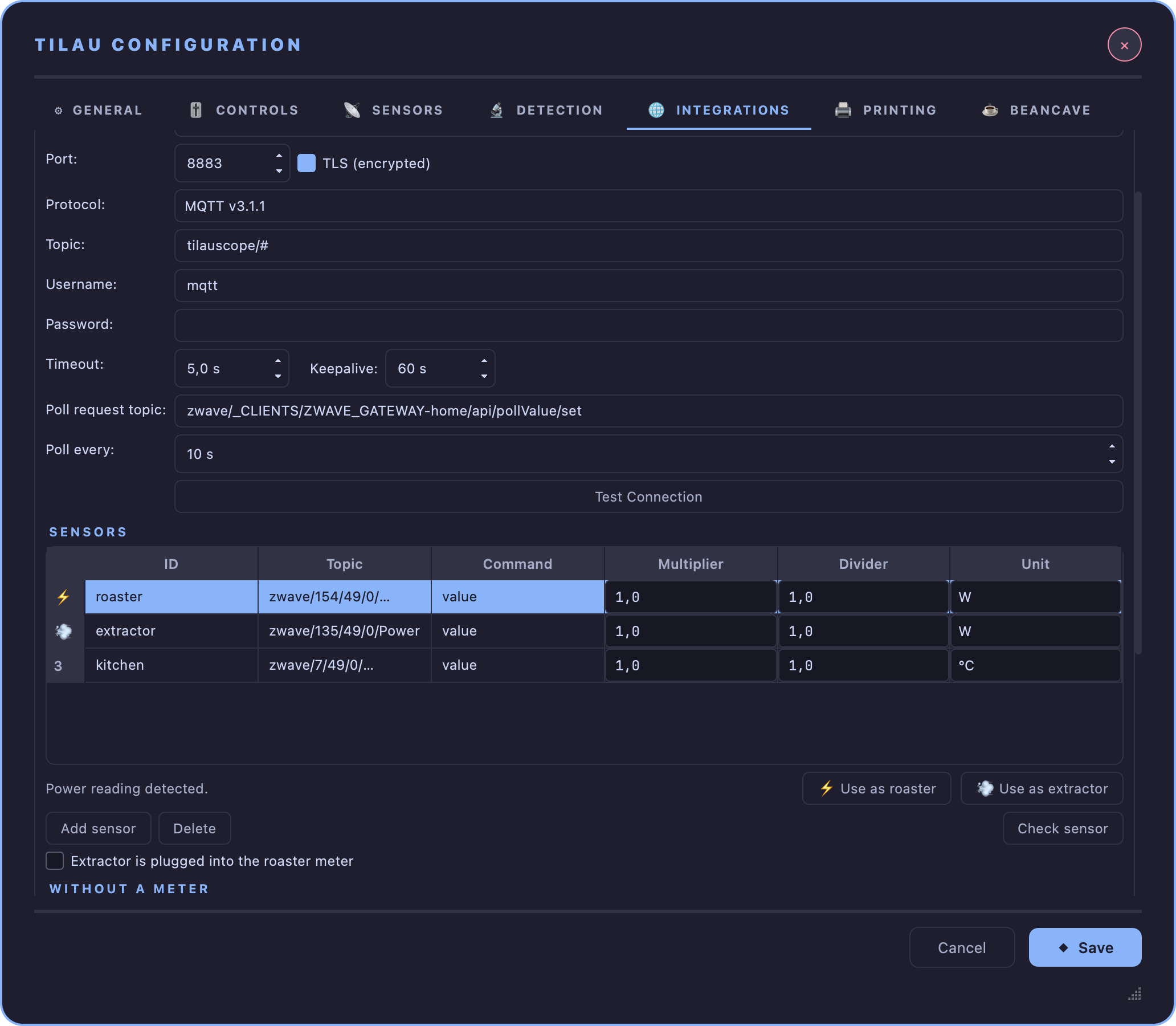Open the Printing tab
1176x1026 pixels.
click(x=885, y=110)
